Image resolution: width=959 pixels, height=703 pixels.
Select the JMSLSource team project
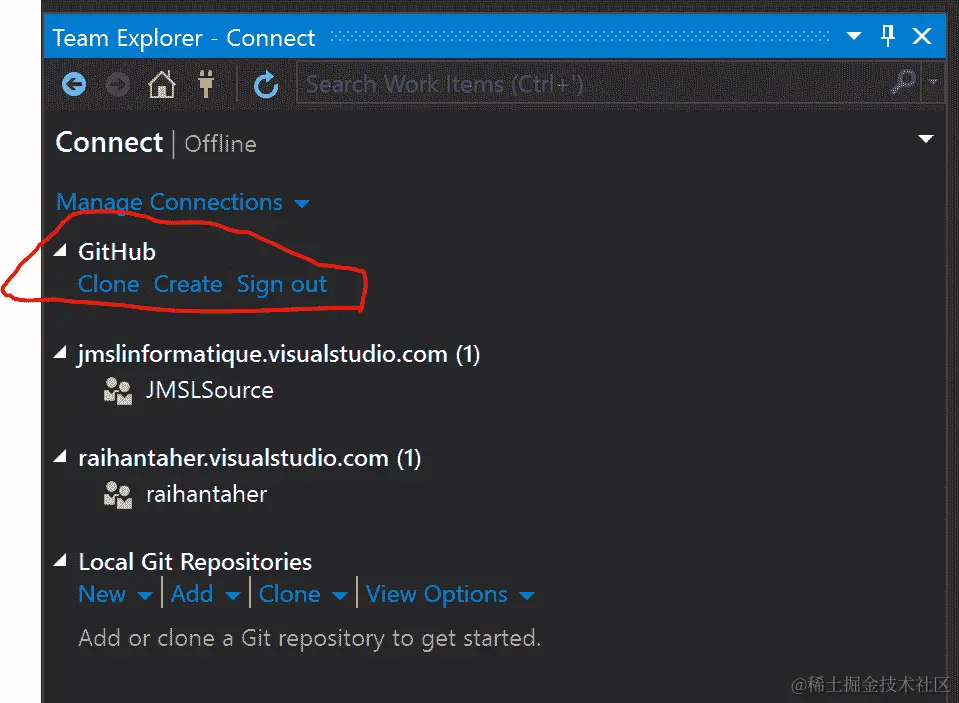(210, 390)
